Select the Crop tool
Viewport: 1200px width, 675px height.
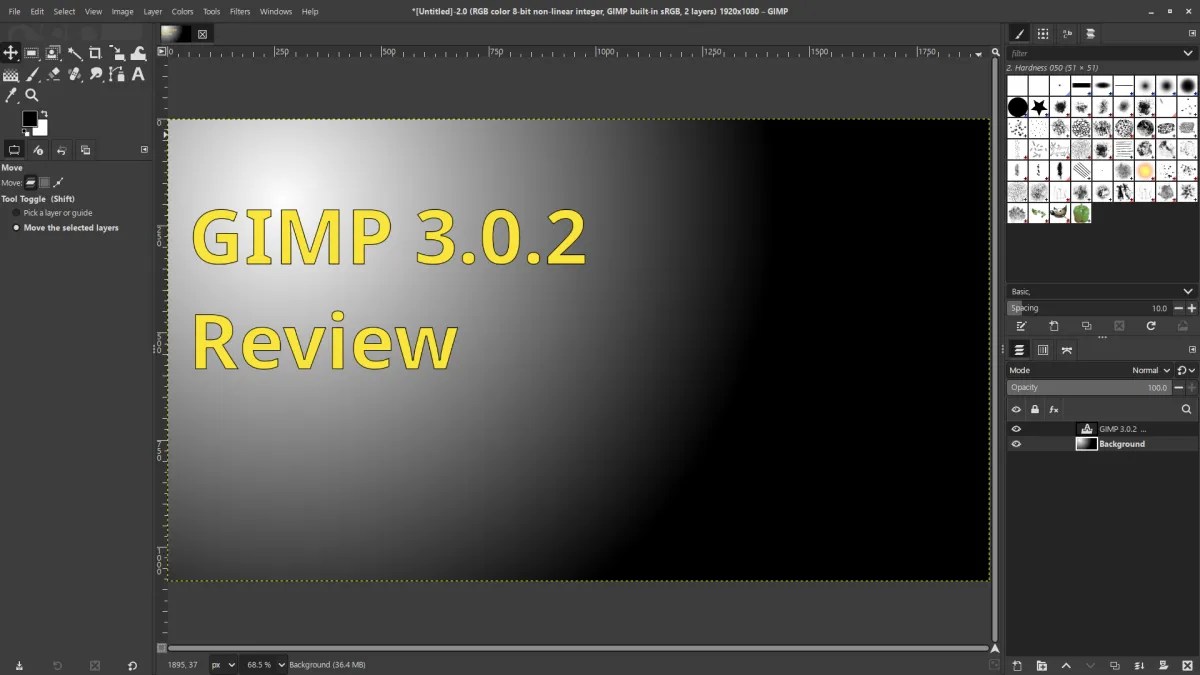96,53
